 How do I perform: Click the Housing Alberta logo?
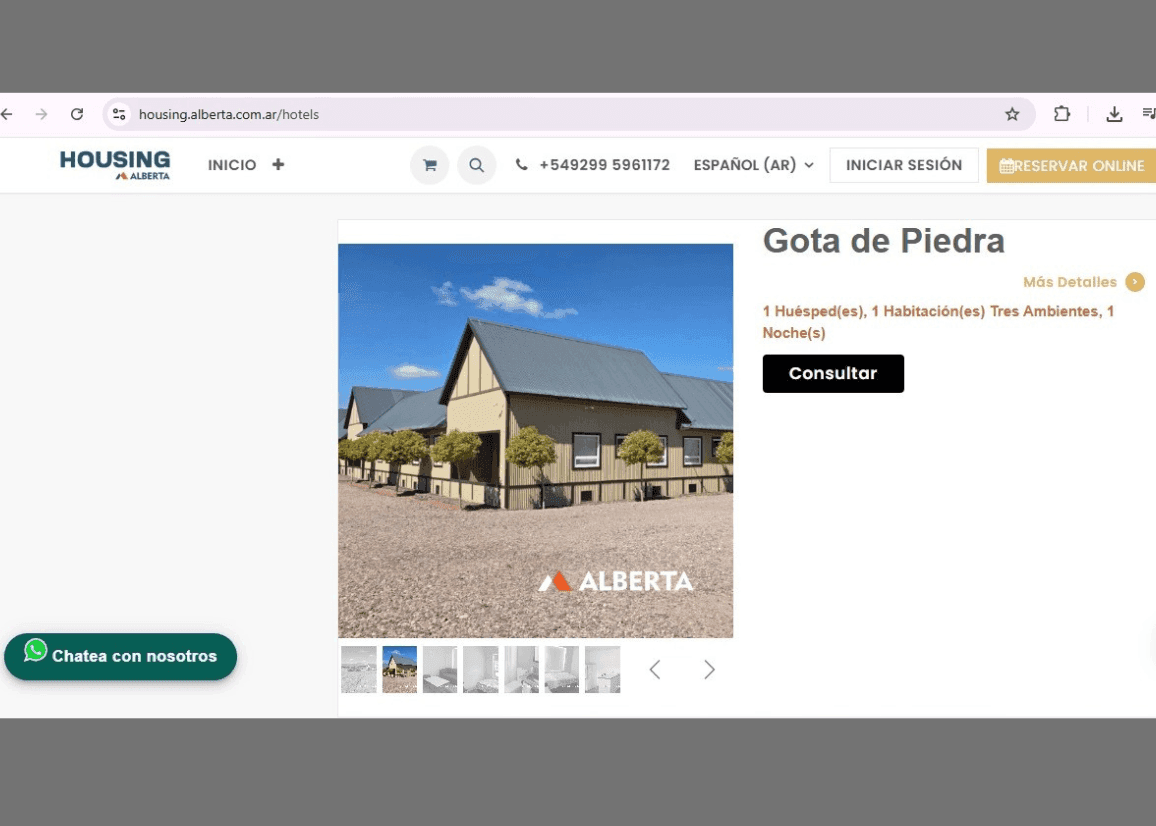115,165
